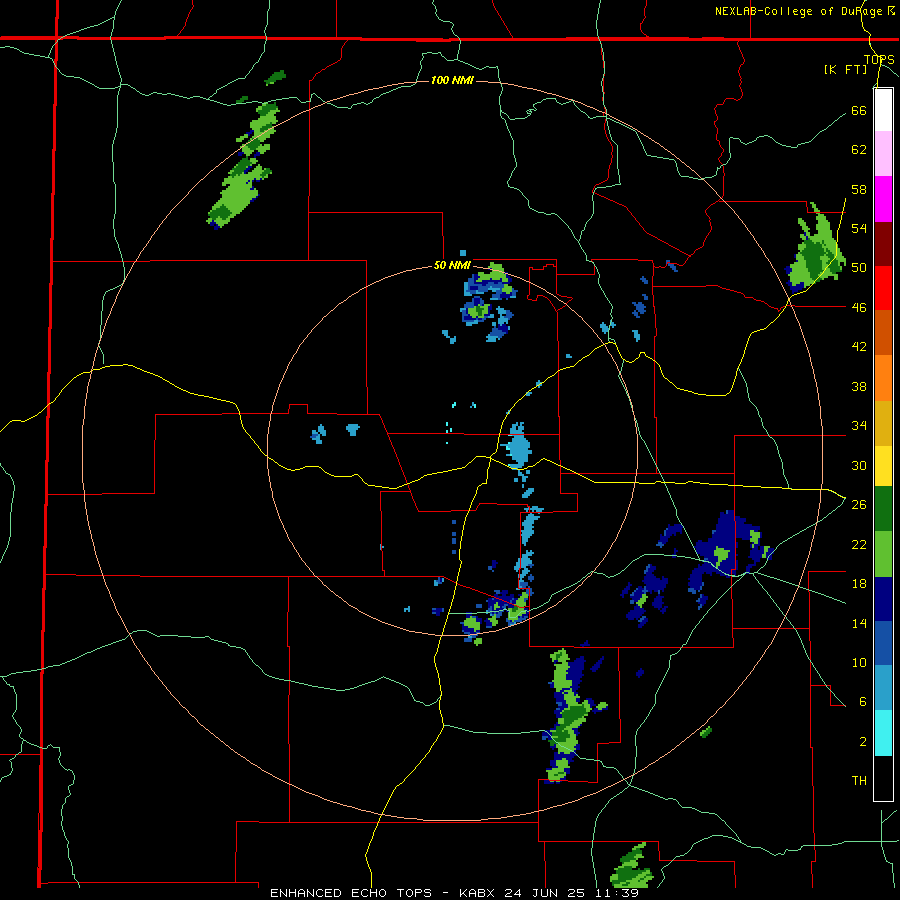
Task: Click the legend value "6"
Action: pyautogui.click(x=863, y=702)
